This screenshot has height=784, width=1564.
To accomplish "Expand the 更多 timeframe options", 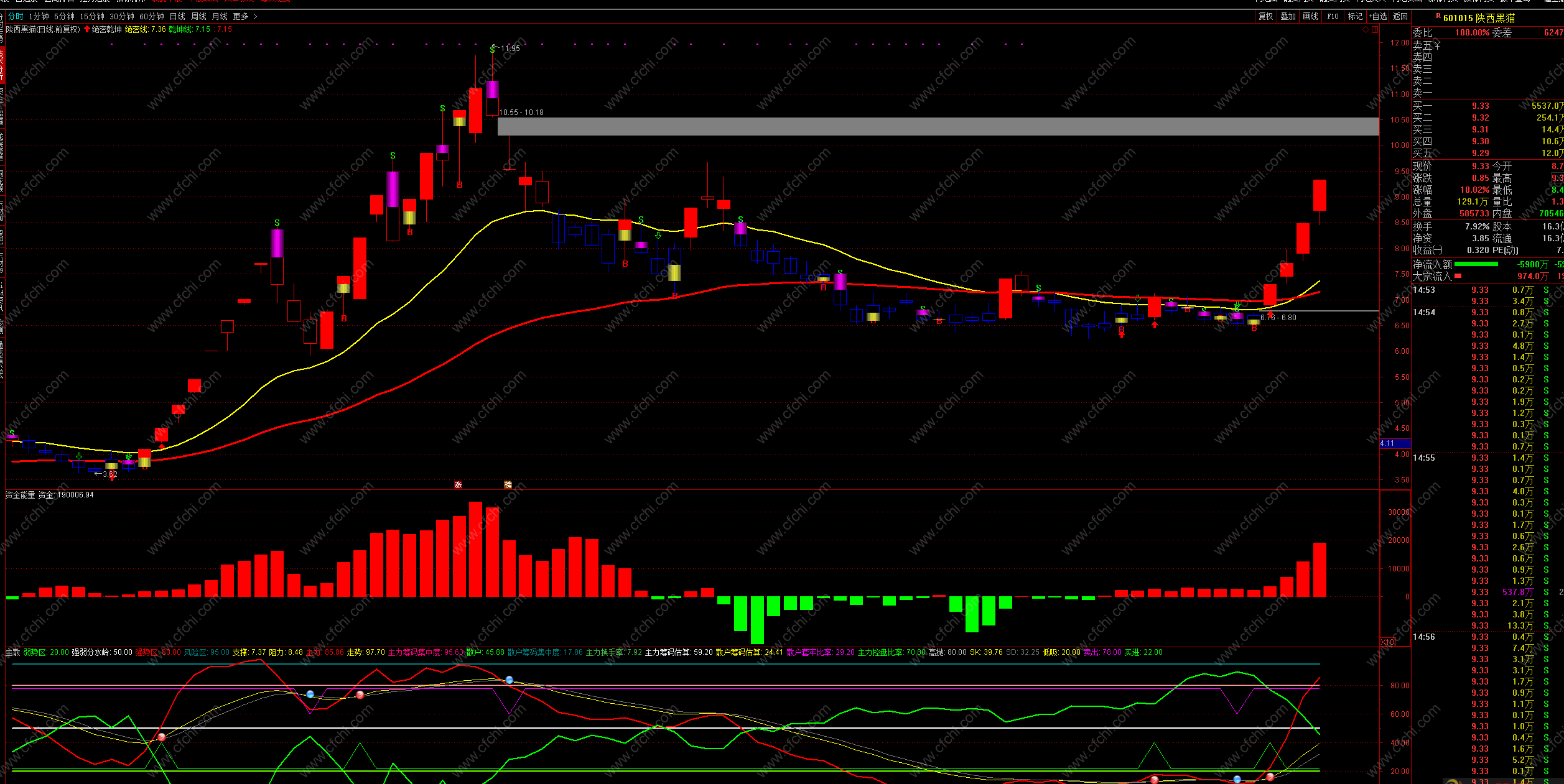I will coord(241,17).
